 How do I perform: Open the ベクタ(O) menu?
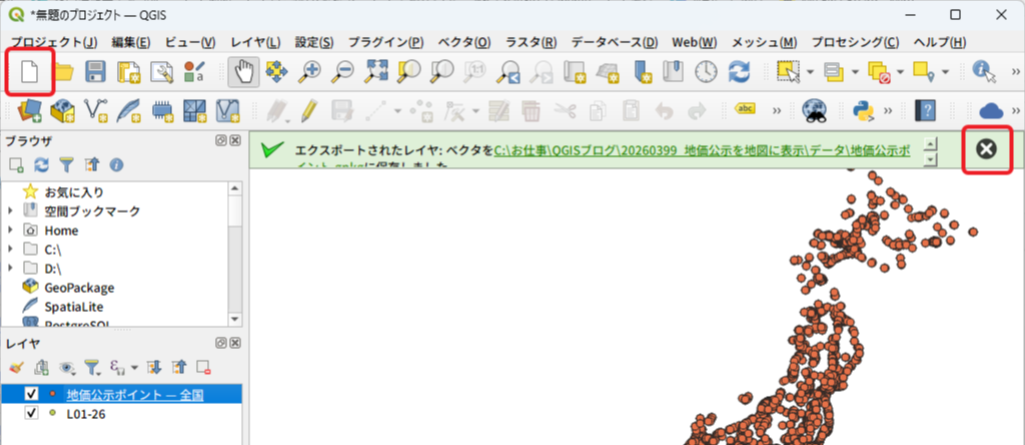(465, 42)
